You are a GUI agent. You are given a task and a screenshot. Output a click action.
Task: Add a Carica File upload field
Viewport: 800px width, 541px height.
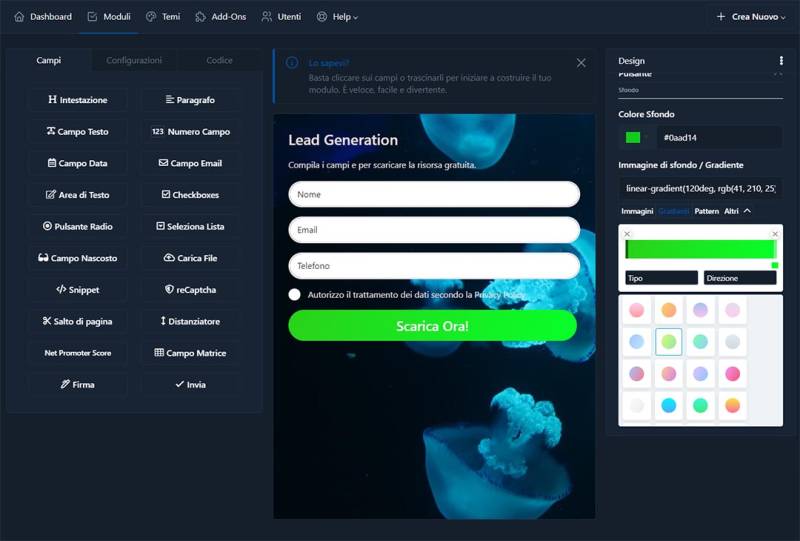point(190,258)
